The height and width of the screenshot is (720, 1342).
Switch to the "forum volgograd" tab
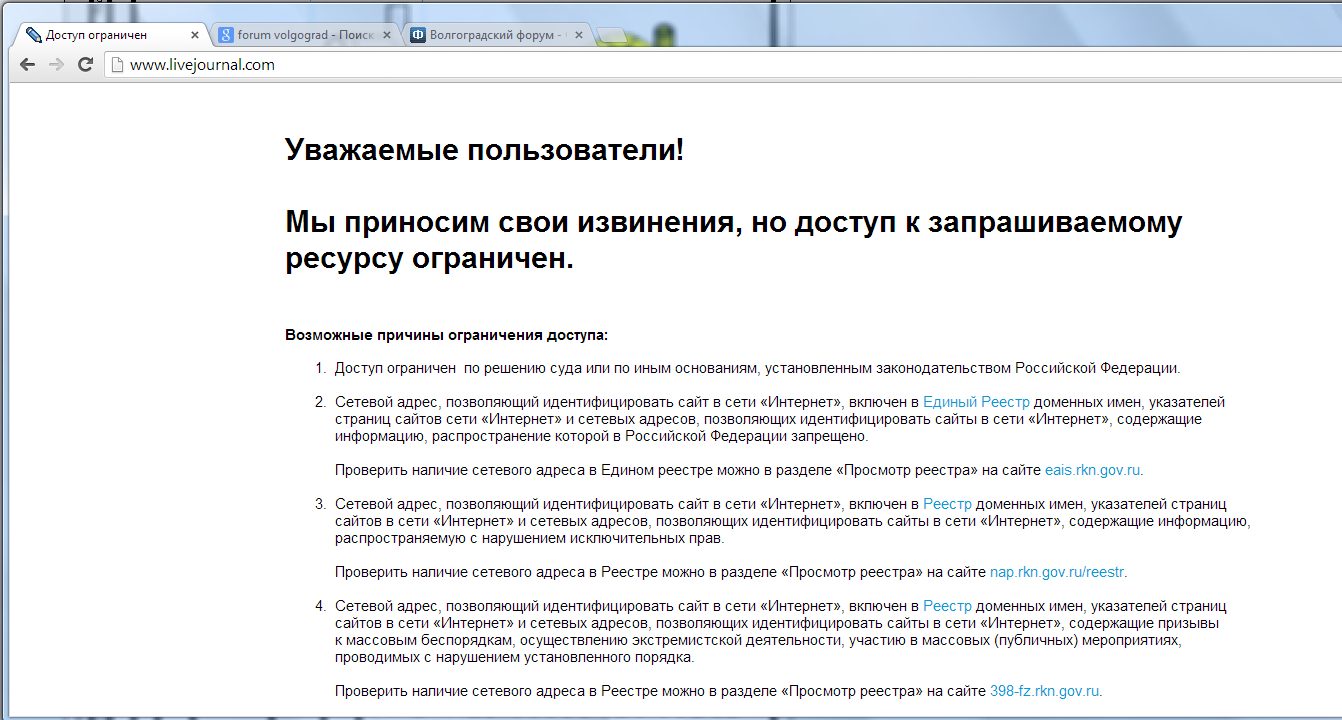[x=305, y=35]
